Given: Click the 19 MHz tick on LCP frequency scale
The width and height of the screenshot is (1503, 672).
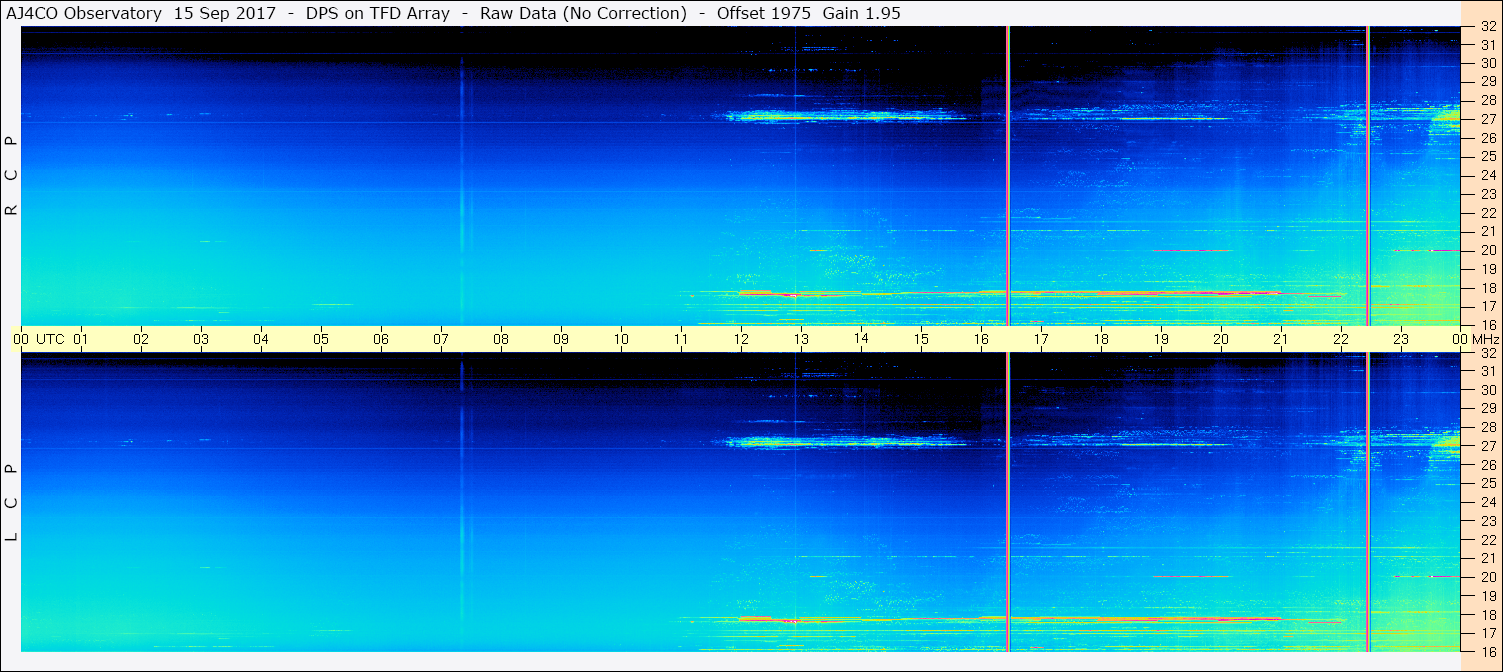Looking at the screenshot, I should 1487,596.
